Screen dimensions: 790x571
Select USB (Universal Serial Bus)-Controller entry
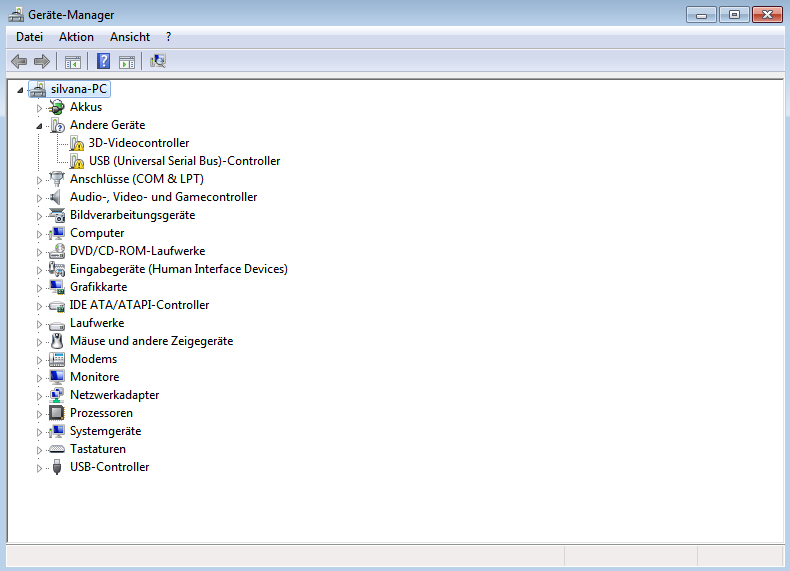[184, 161]
